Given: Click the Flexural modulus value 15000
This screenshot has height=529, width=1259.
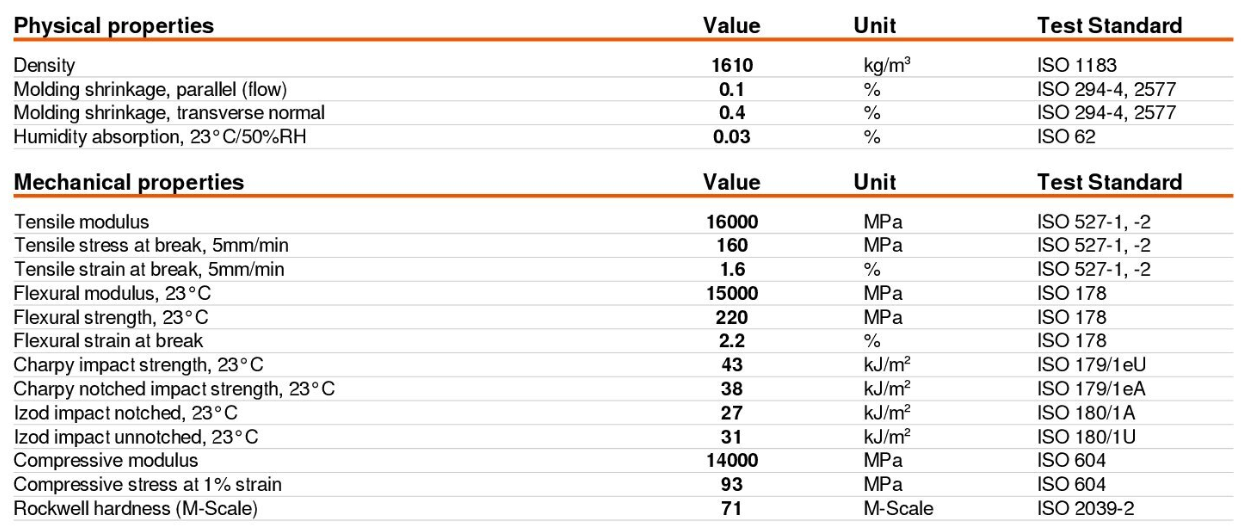Looking at the screenshot, I should (732, 294).
